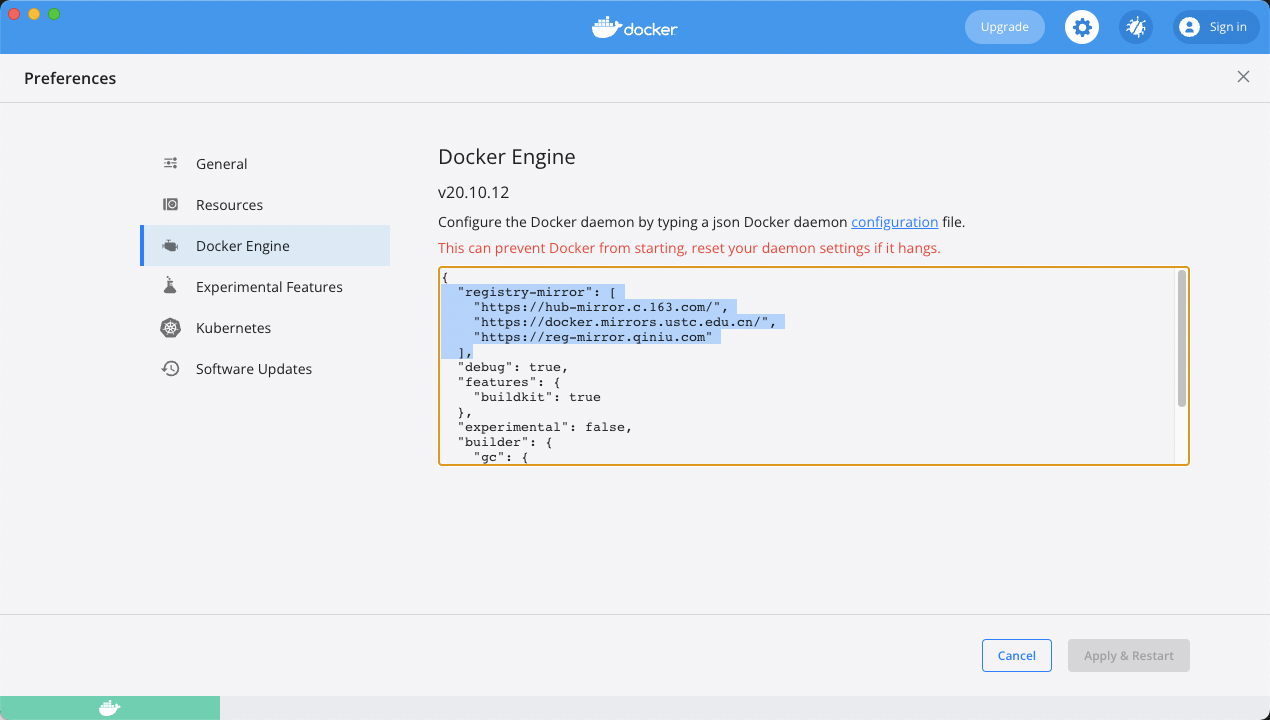Click the Docker whale status bar icon
1270x720 pixels.
click(110, 708)
